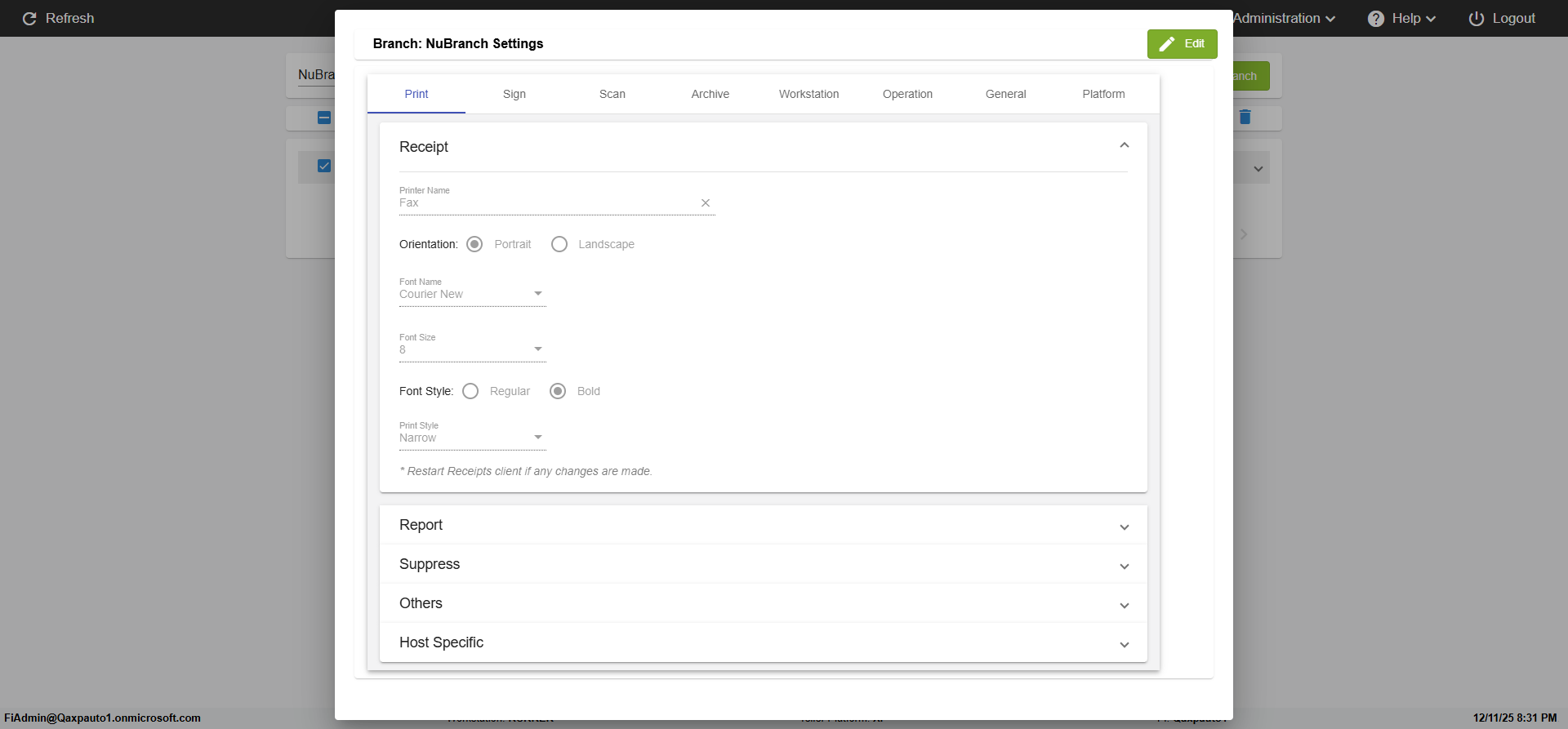Click the NuBranch field behind the dialog
1568x729 pixels.
coord(316,75)
